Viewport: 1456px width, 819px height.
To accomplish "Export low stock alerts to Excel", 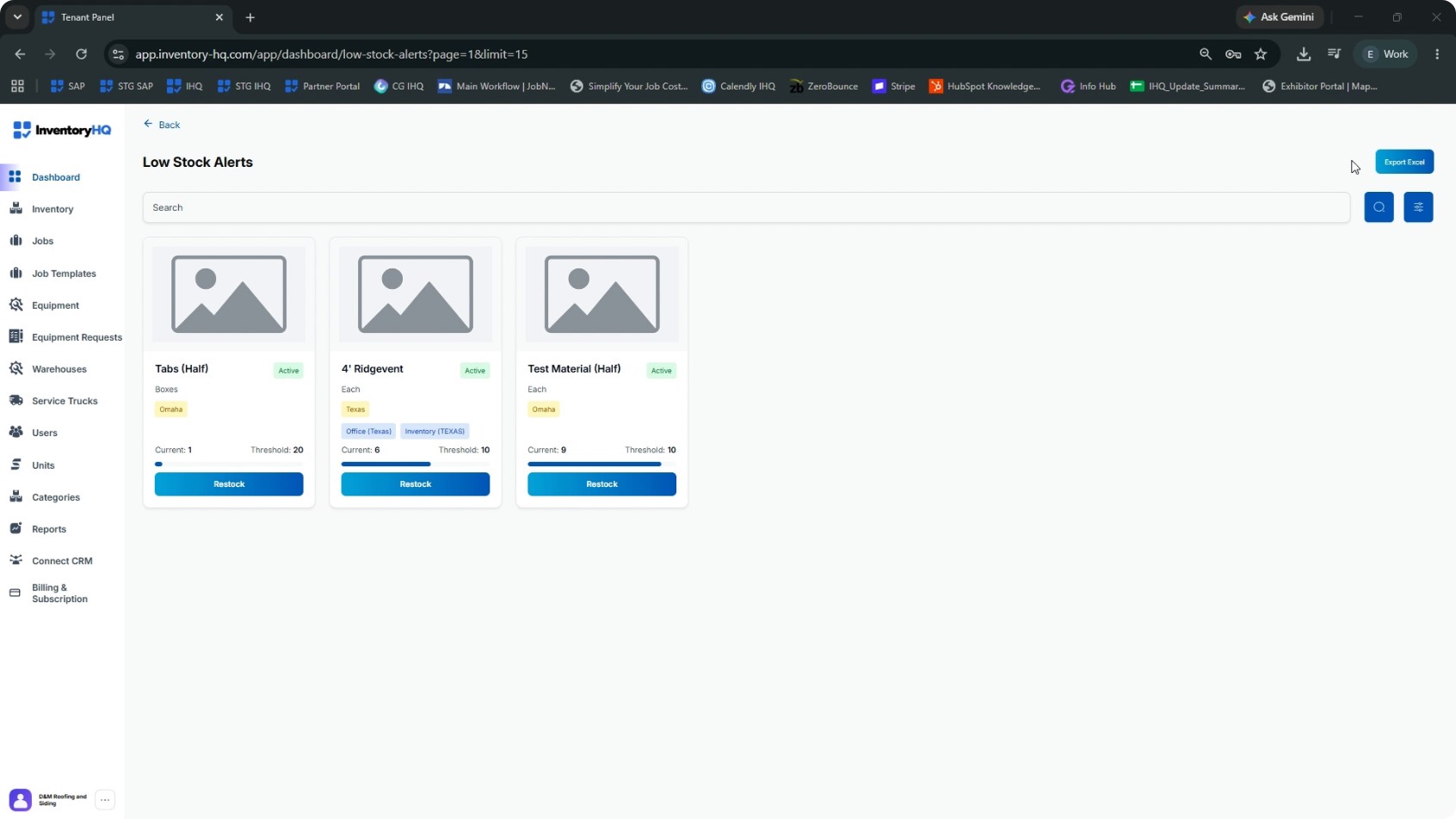I will coord(1404,162).
